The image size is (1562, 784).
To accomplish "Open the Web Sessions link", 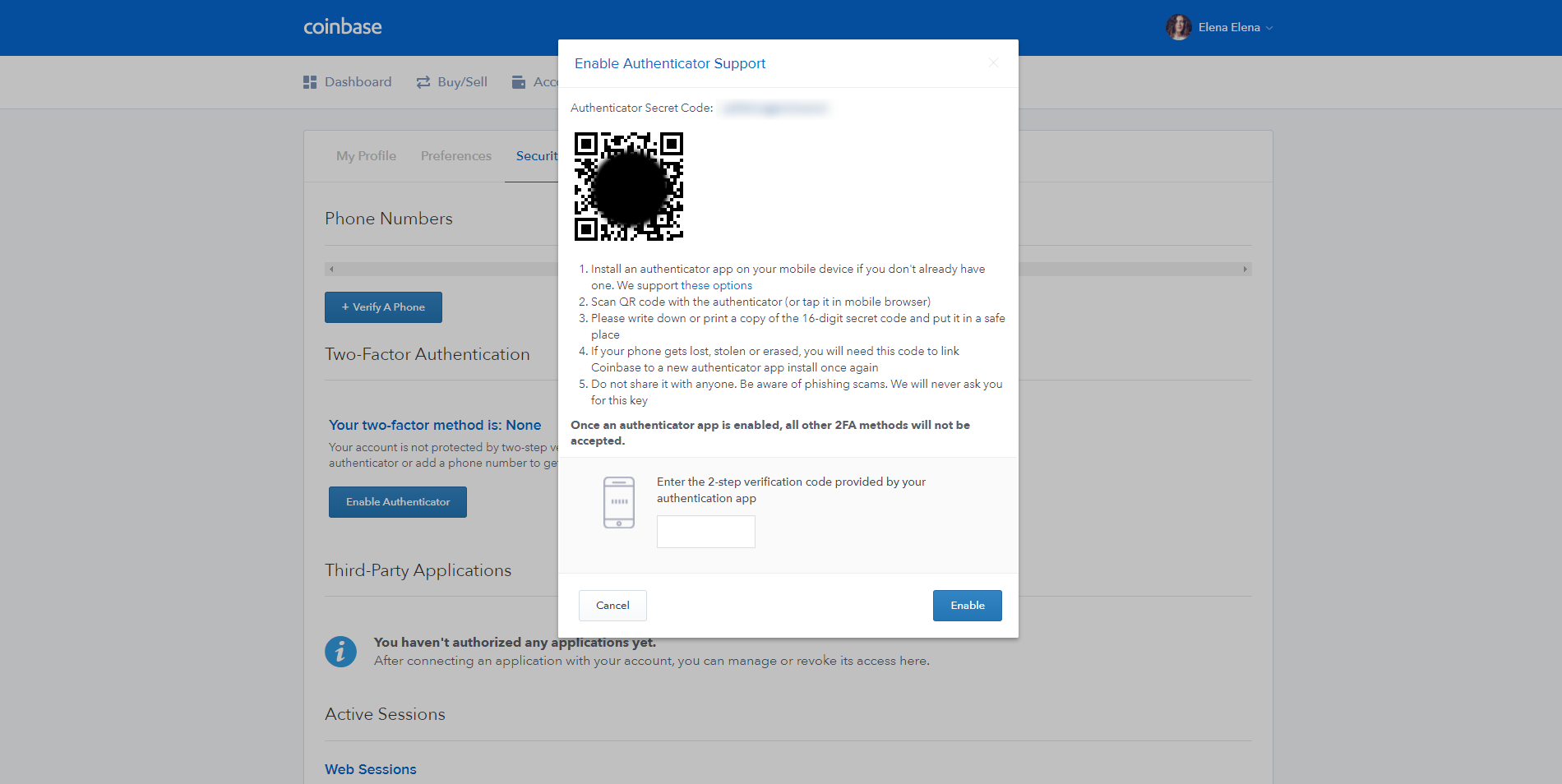I will click(371, 769).
